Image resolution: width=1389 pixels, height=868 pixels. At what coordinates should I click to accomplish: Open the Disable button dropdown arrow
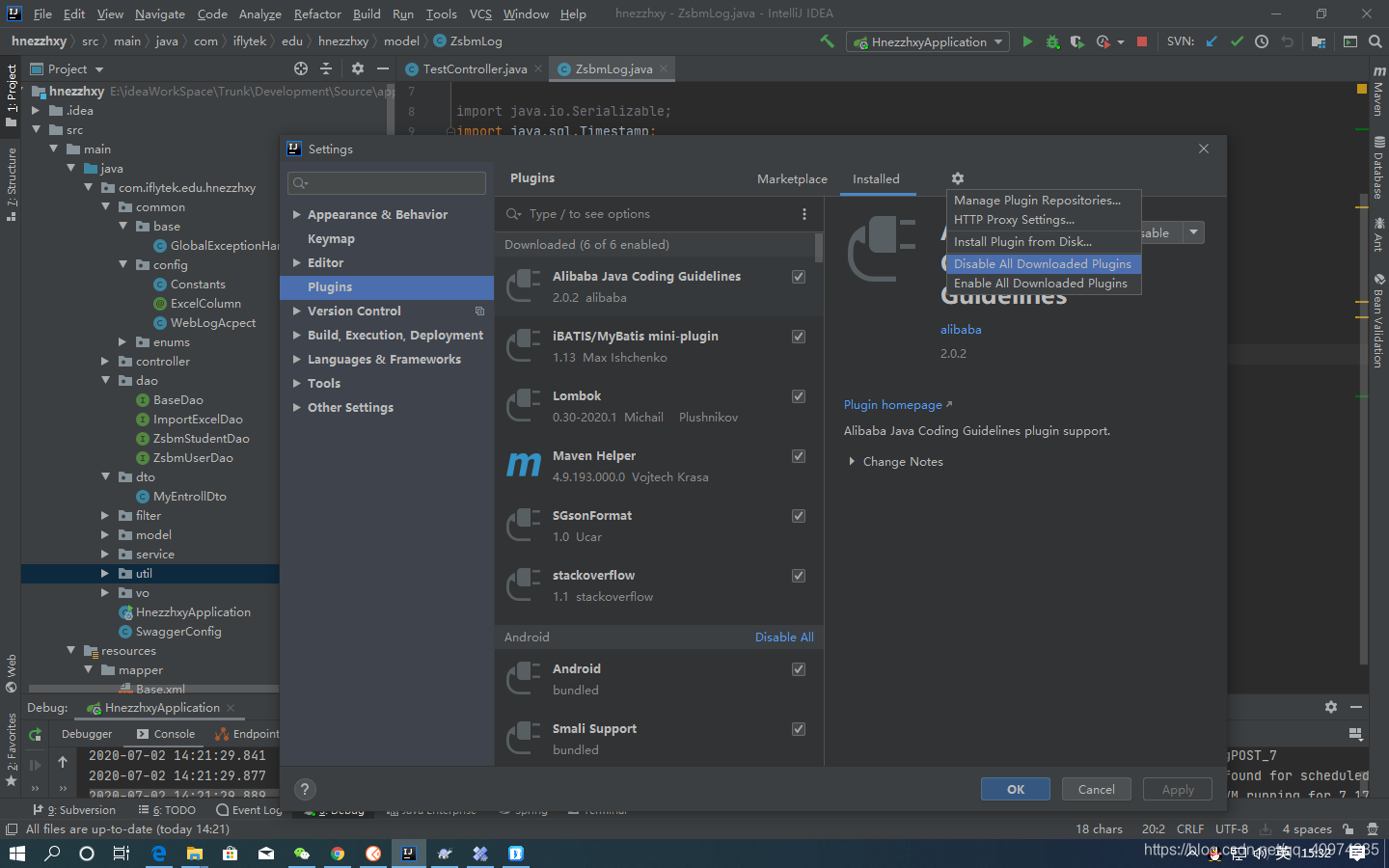click(x=1194, y=232)
